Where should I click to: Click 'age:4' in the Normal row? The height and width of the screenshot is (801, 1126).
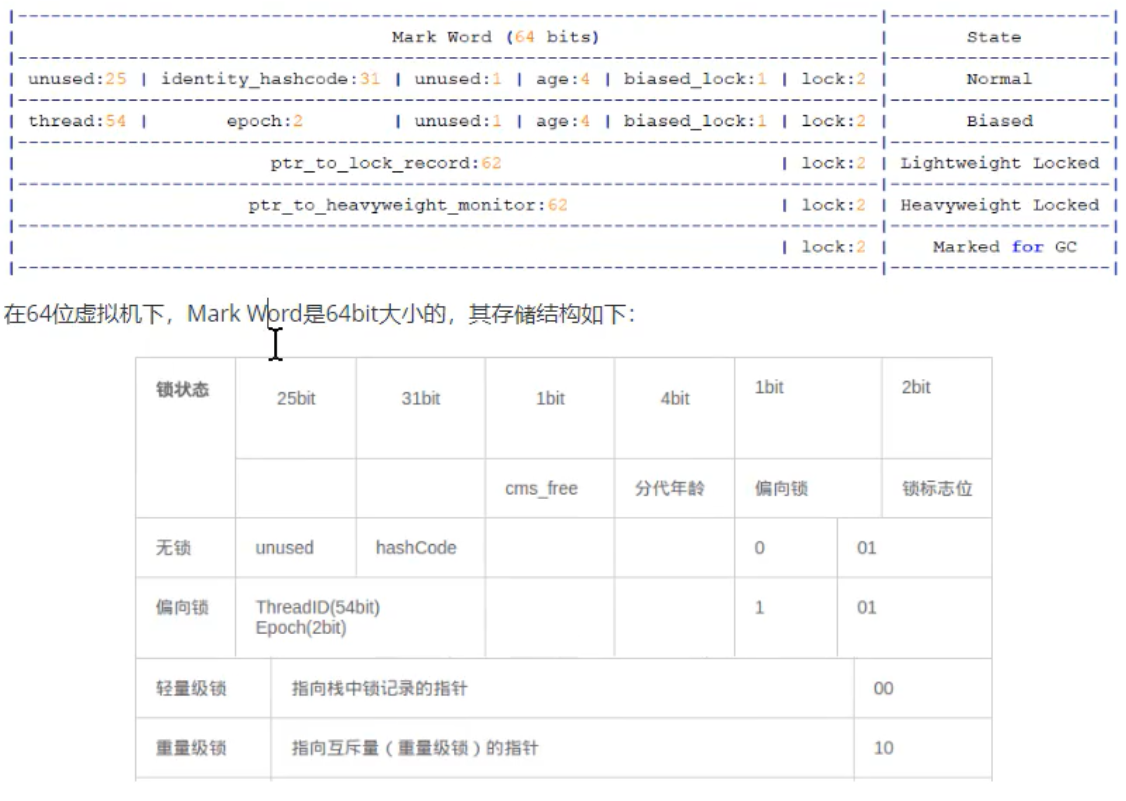[x=562, y=78]
